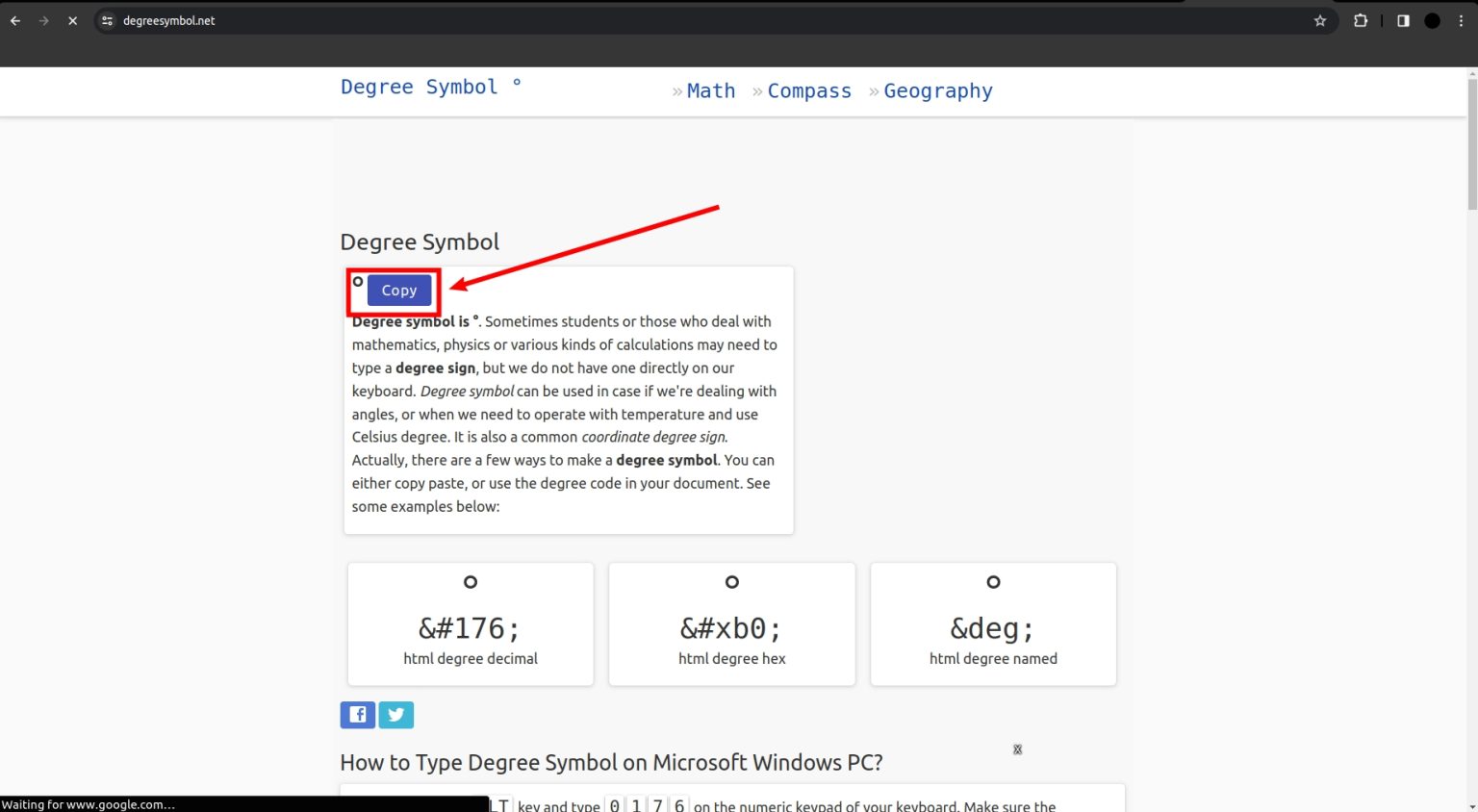Open the Degree Symbol home link
Screen dimensions: 1478x812
(431, 87)
